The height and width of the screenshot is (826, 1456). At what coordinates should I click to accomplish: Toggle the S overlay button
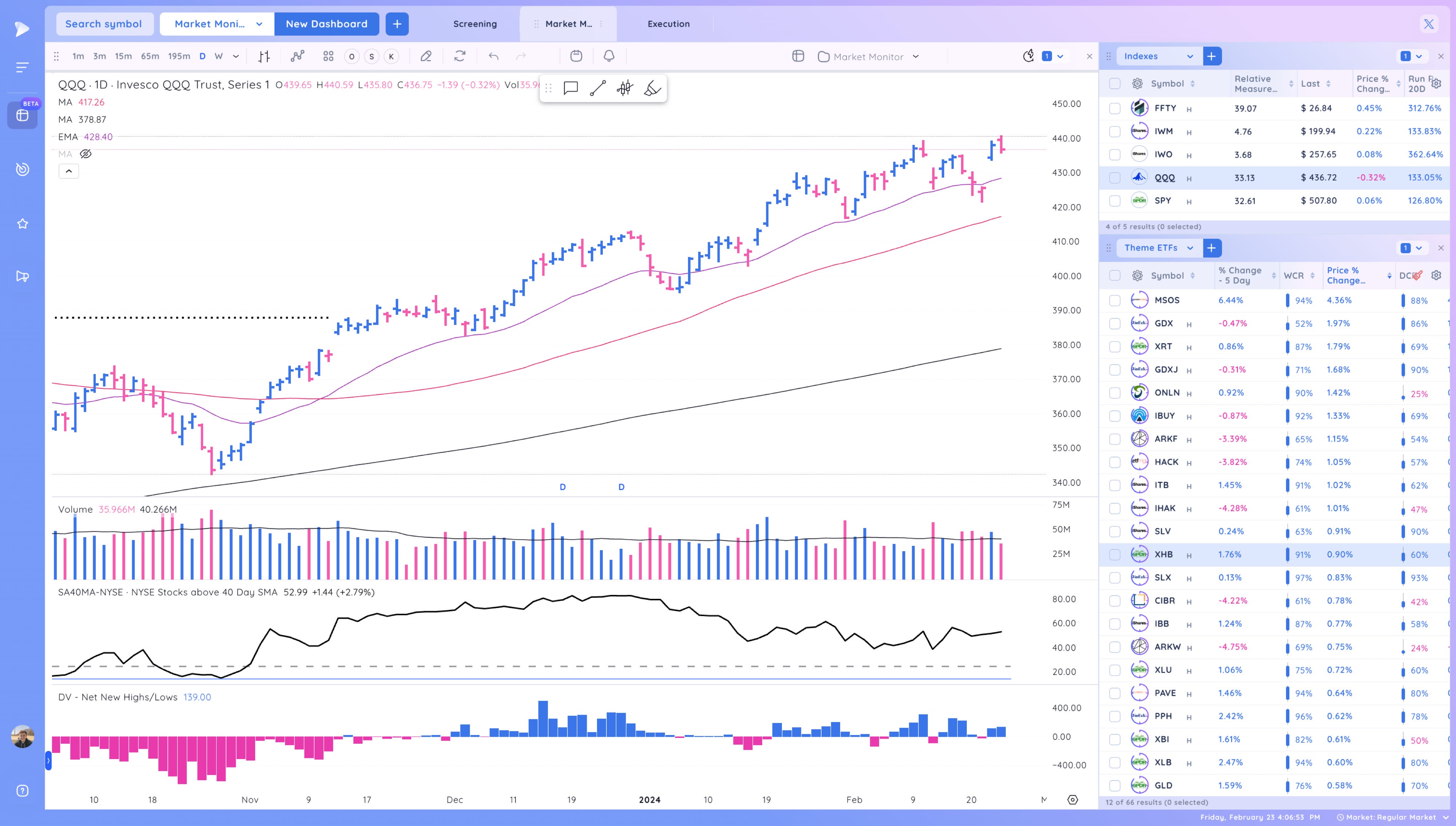pyautogui.click(x=372, y=56)
